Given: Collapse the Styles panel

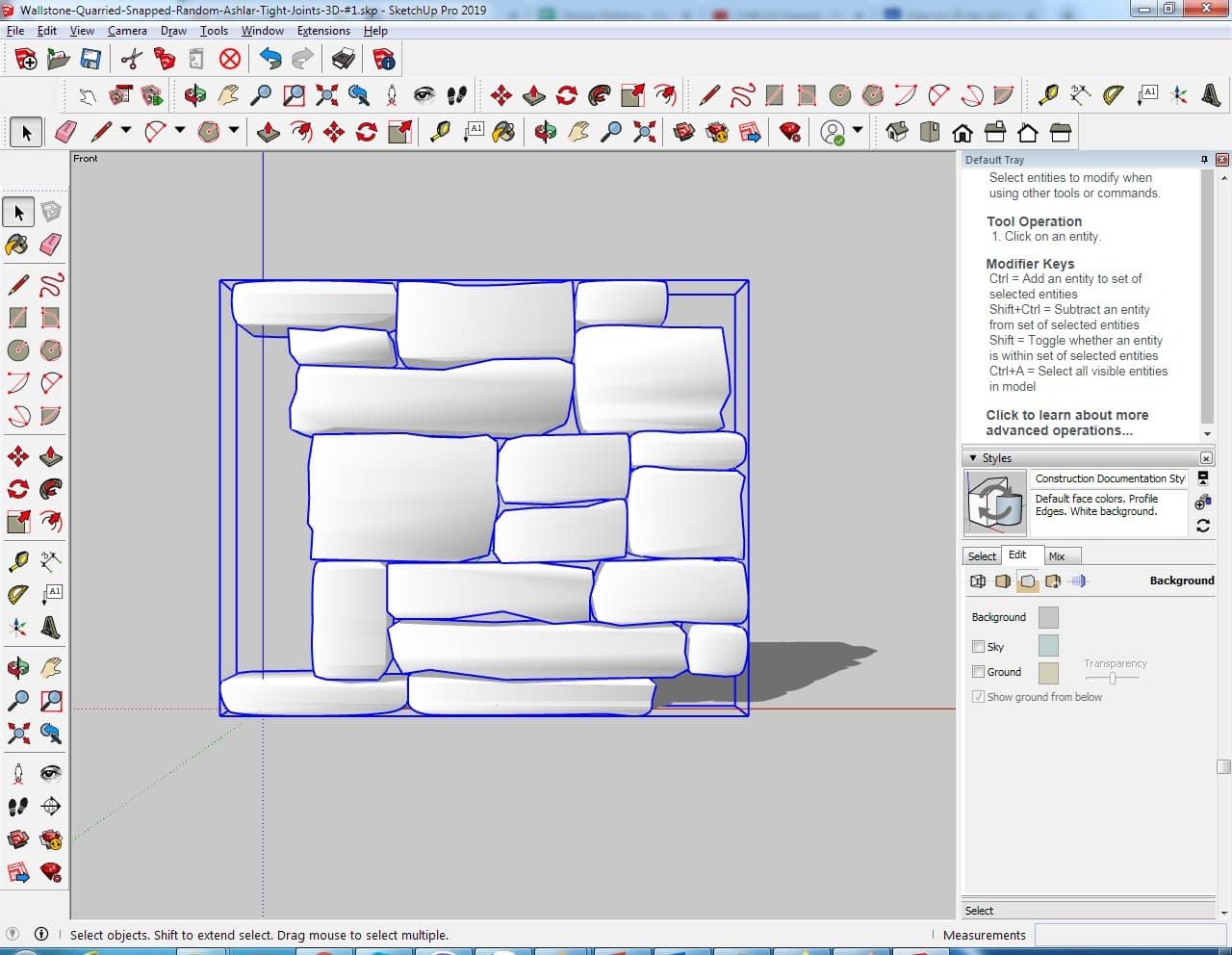Looking at the screenshot, I should tap(973, 458).
